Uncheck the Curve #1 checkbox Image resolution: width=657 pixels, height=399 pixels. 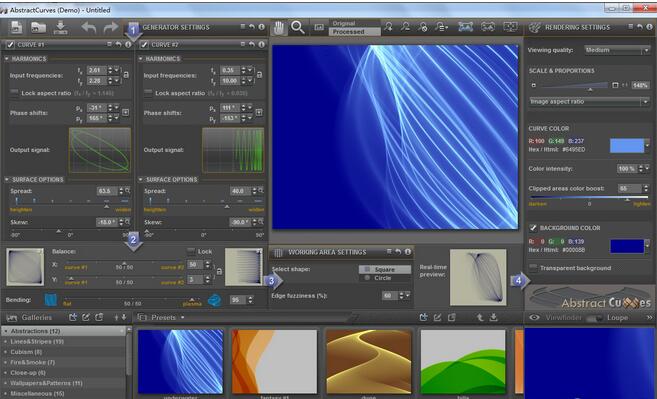pyautogui.click(x=10, y=44)
